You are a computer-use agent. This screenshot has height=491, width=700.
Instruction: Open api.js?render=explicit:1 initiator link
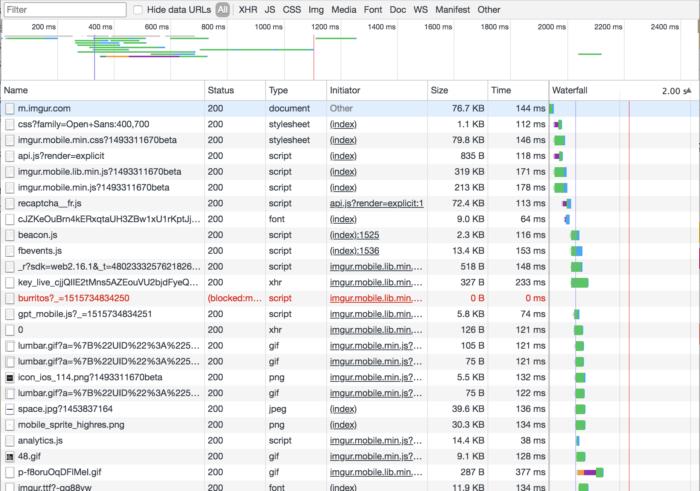click(x=376, y=204)
